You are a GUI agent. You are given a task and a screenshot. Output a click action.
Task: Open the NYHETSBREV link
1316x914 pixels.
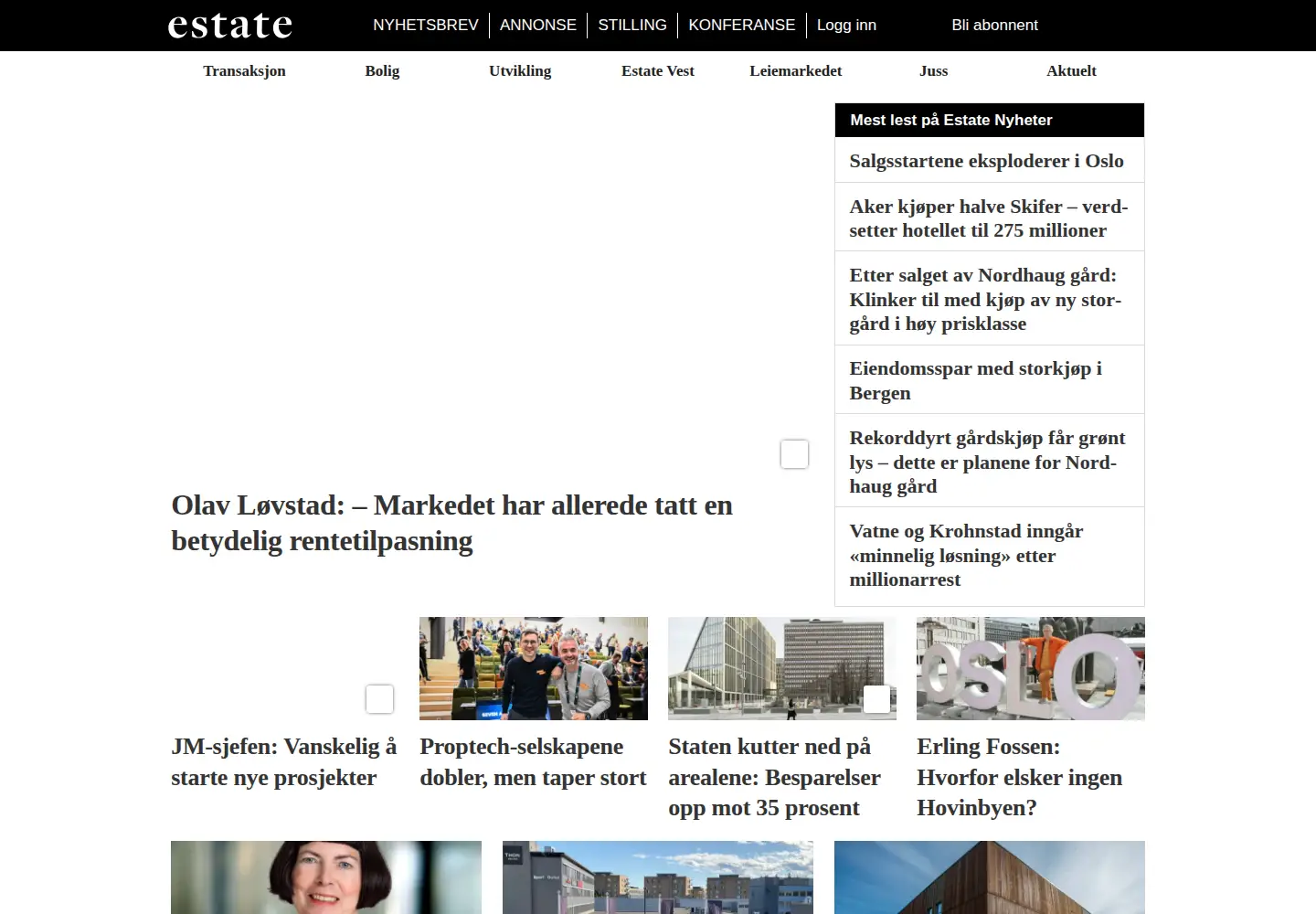(426, 25)
